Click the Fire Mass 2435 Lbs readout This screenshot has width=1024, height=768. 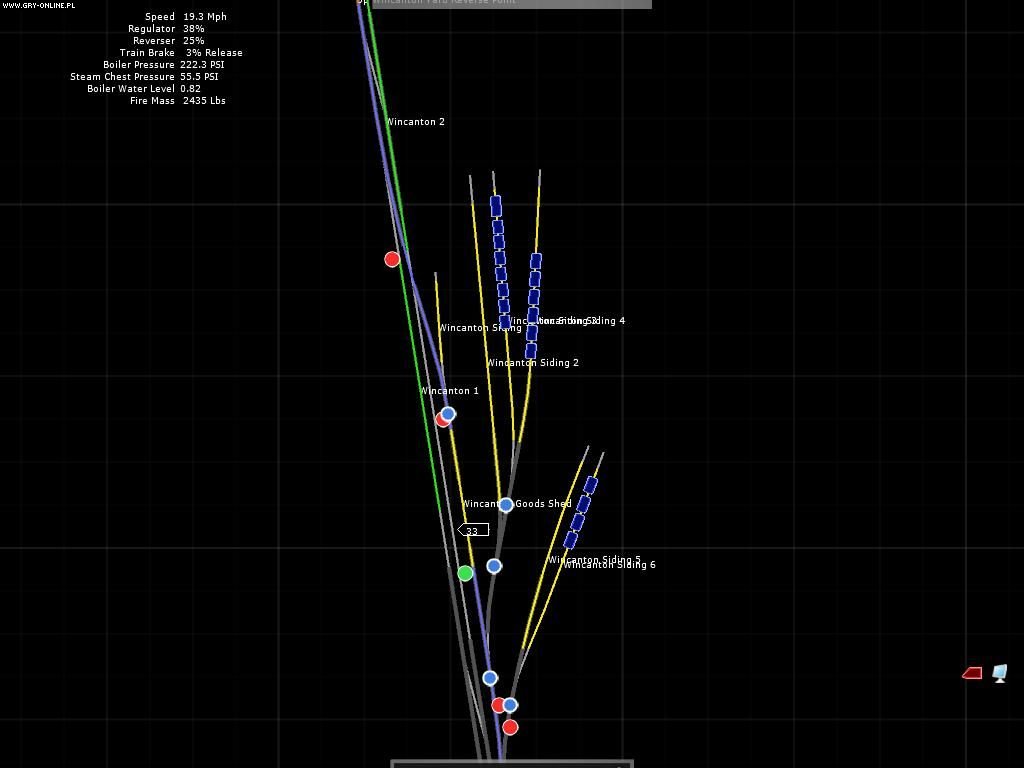click(x=178, y=101)
